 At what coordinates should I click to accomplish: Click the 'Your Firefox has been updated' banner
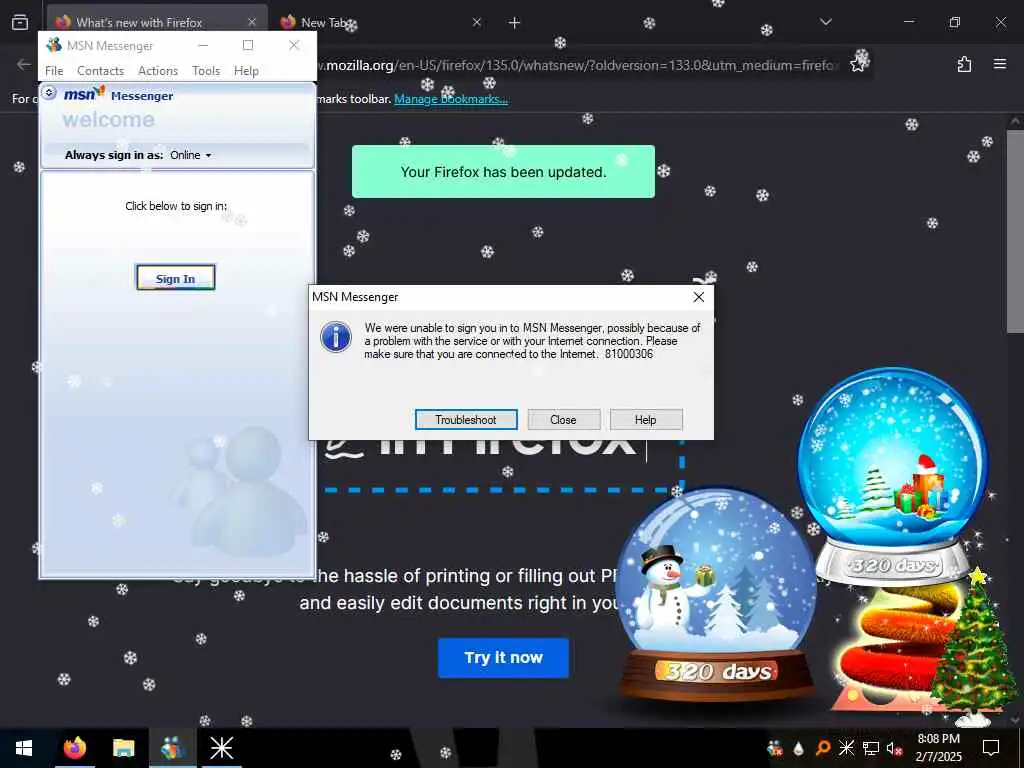click(x=503, y=172)
